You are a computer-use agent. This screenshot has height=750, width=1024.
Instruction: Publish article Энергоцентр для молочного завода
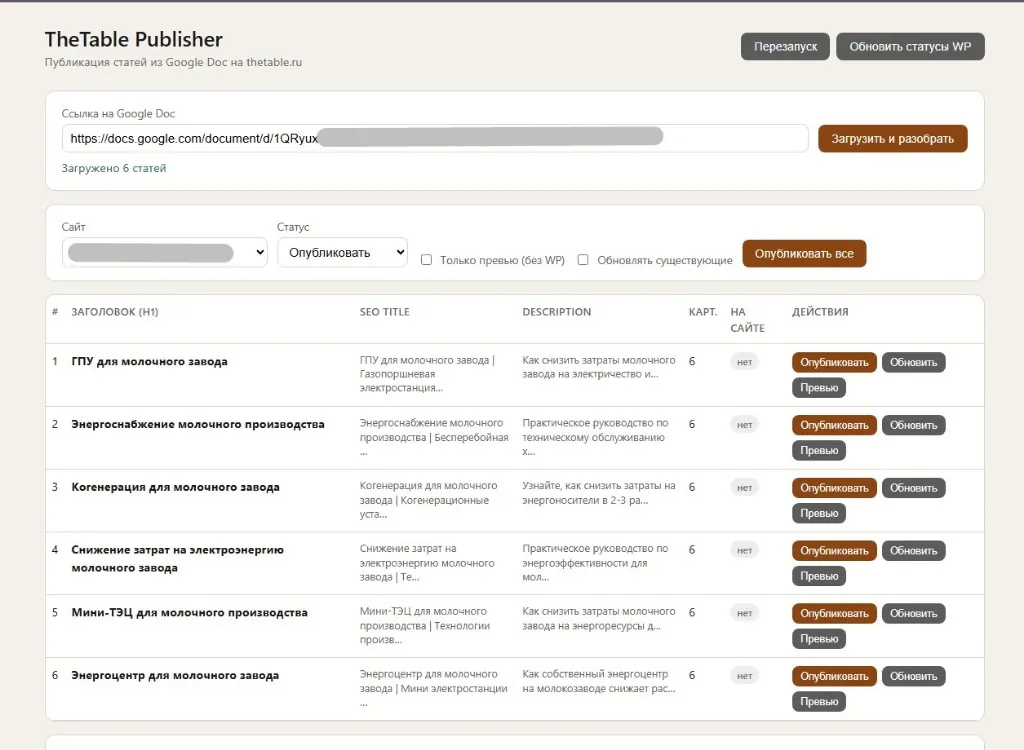click(834, 676)
